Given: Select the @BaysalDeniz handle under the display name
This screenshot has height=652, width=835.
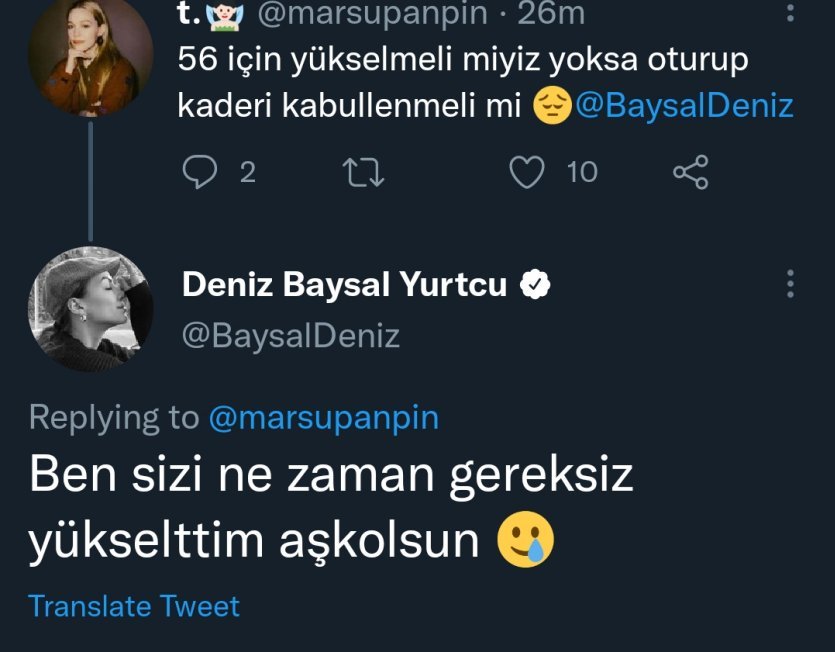Looking at the screenshot, I should pos(291,335).
